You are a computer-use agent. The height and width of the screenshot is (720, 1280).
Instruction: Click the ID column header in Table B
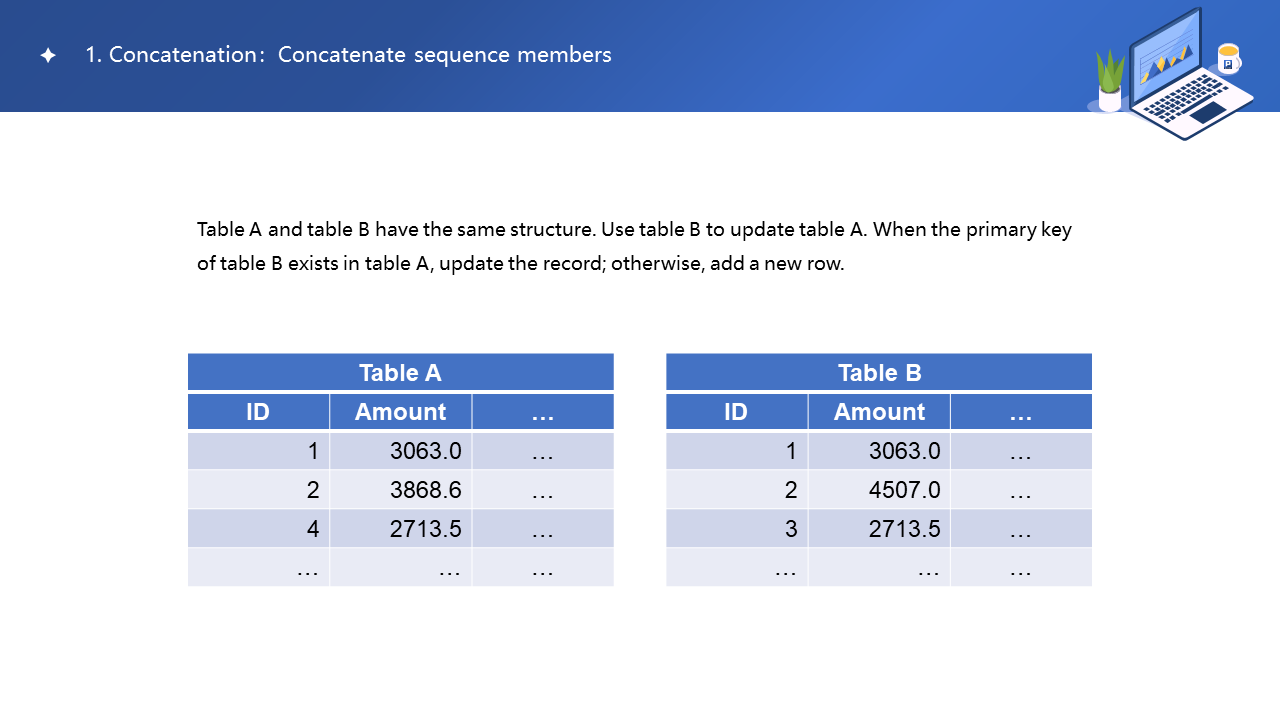[736, 412]
